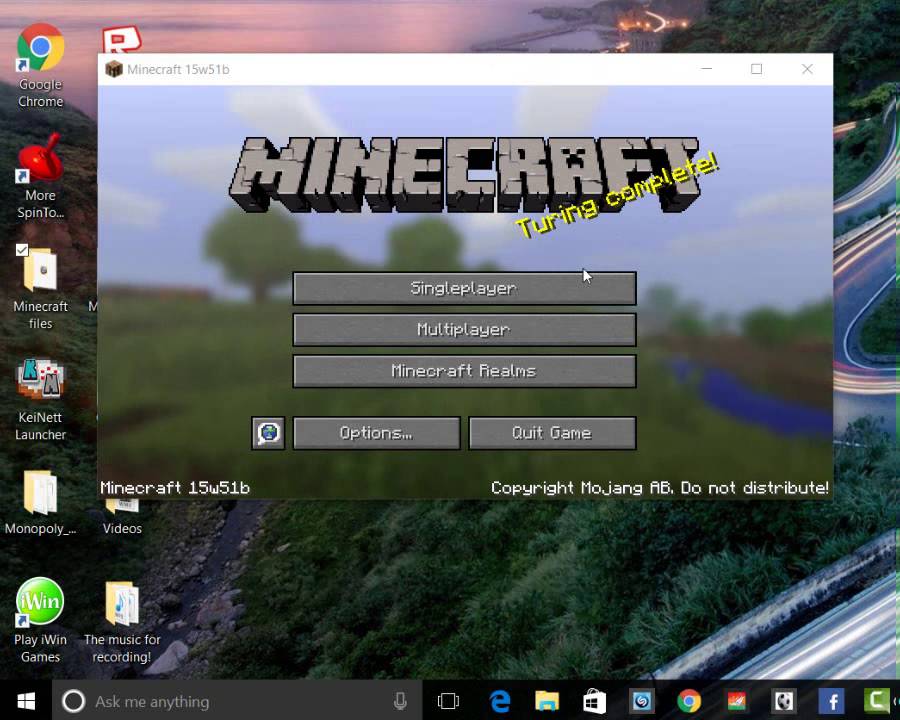Select the KeiNett Launcher desktop icon
900x720 pixels.
tap(40, 398)
